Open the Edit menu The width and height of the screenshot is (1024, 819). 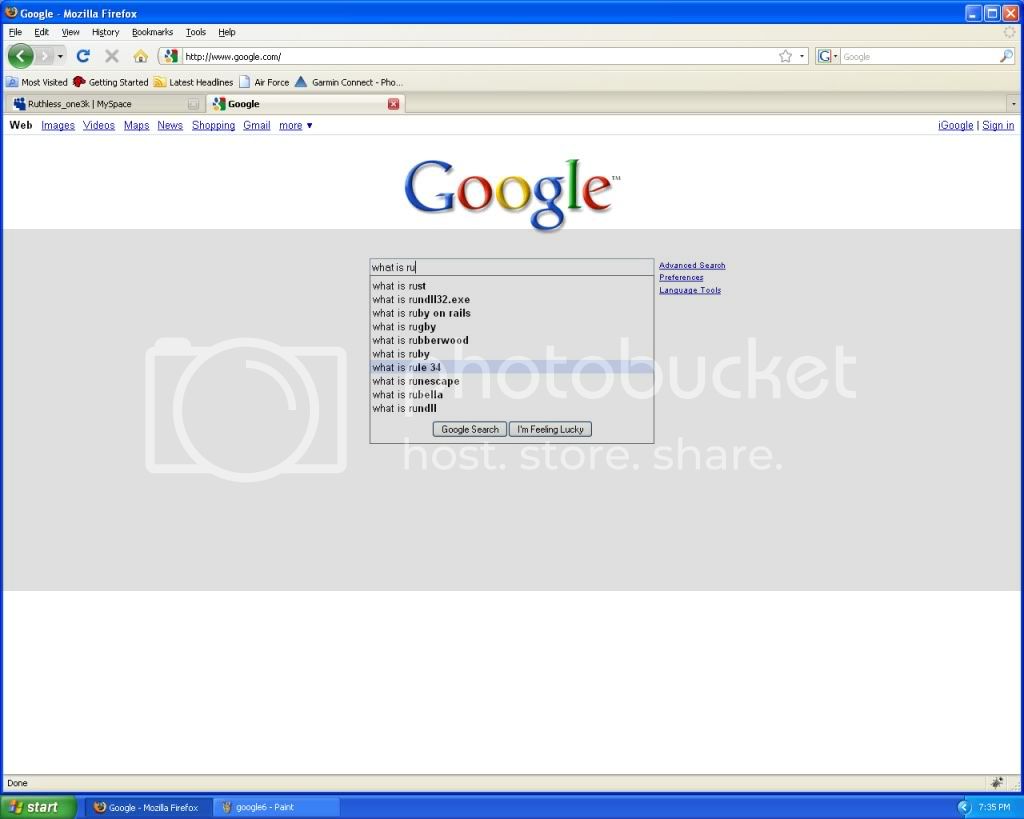(x=41, y=32)
